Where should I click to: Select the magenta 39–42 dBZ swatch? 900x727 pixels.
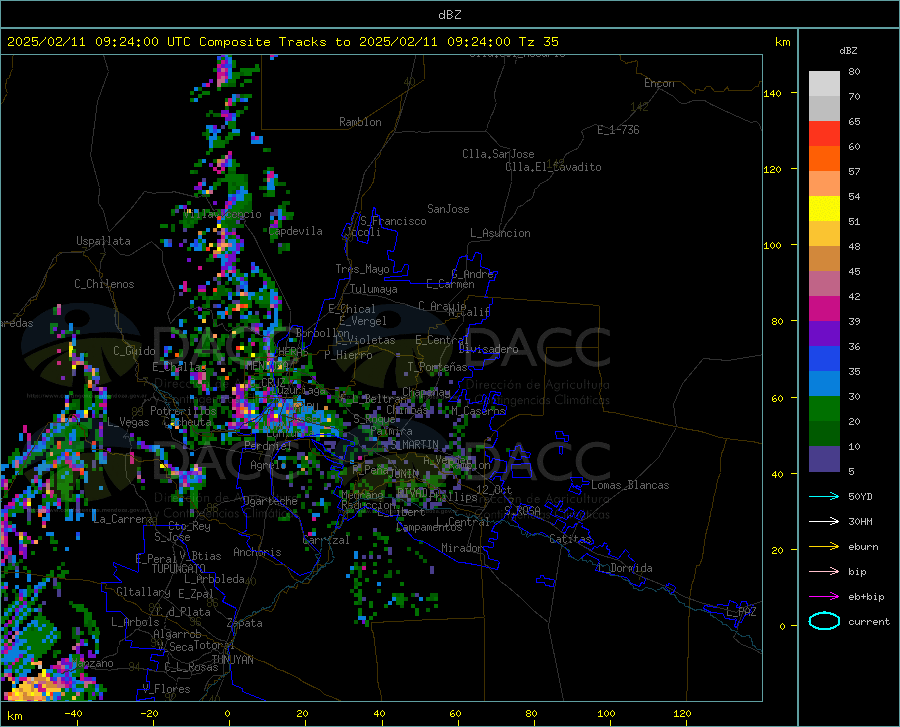(824, 309)
